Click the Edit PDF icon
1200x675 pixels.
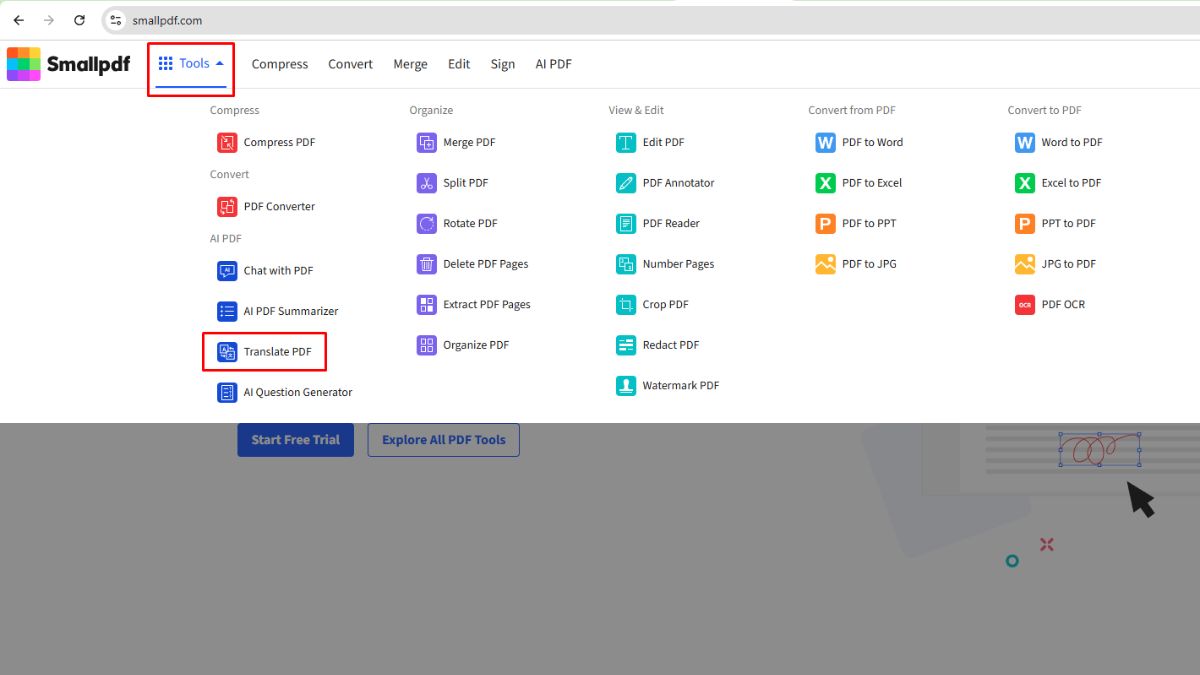(626, 143)
